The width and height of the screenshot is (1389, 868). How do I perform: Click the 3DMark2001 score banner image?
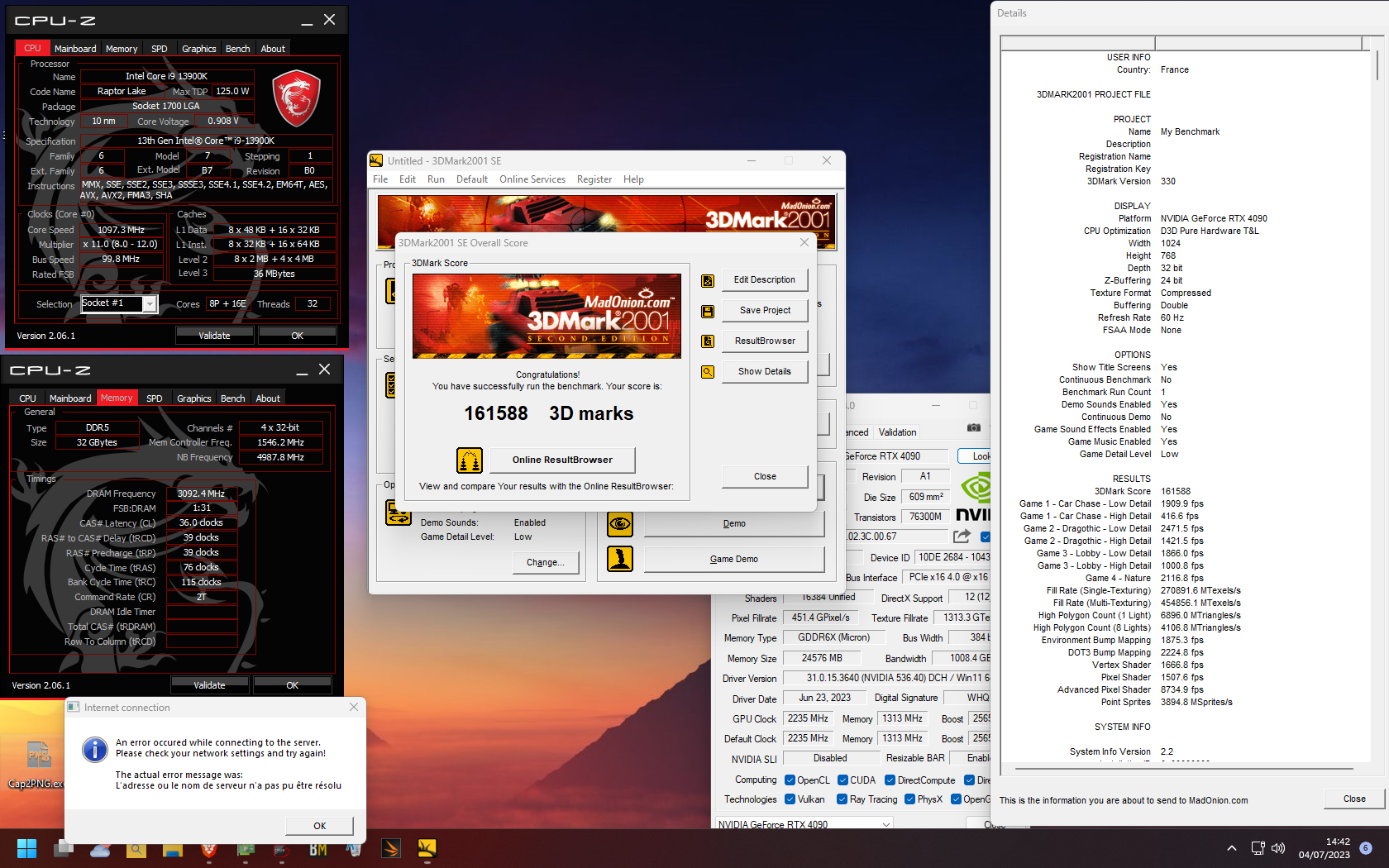coord(547,316)
